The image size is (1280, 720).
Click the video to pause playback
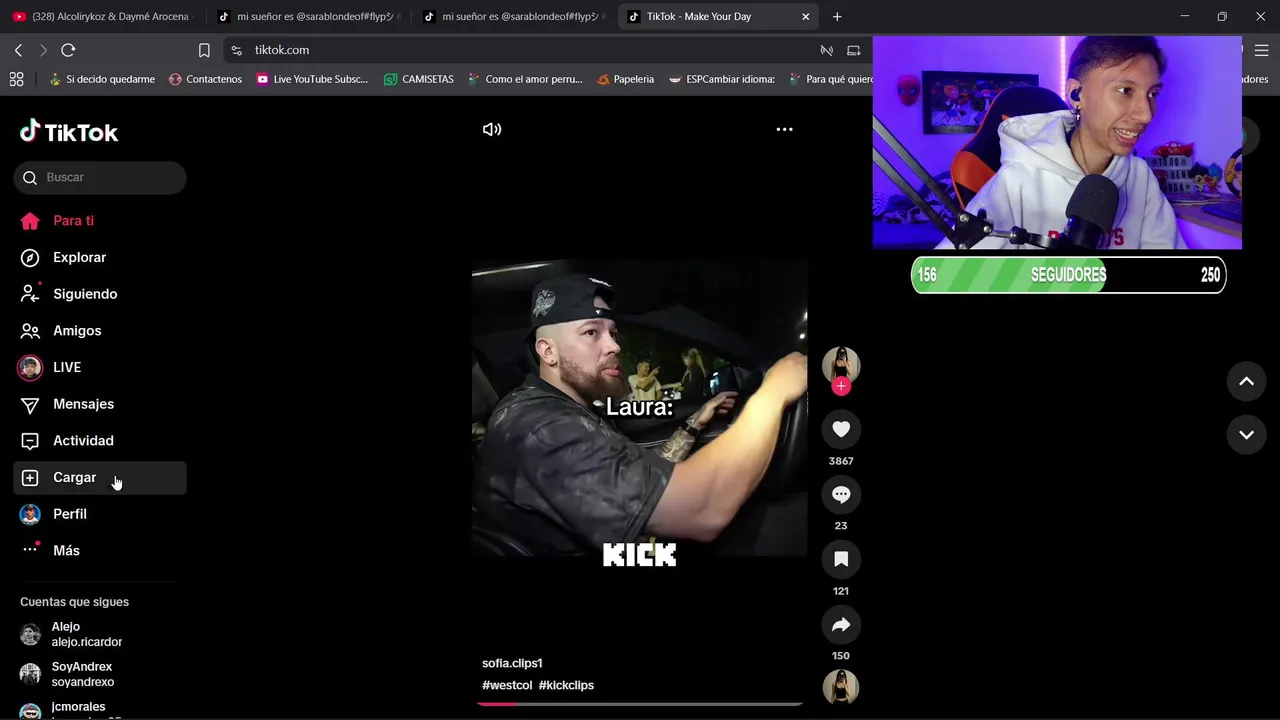click(x=639, y=408)
